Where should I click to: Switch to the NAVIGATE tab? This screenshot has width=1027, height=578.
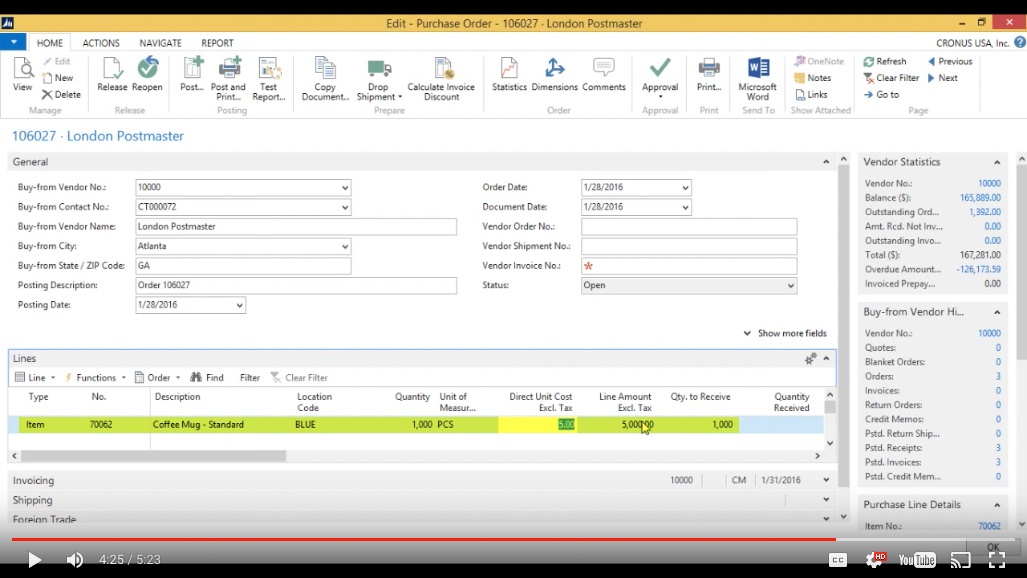click(160, 43)
